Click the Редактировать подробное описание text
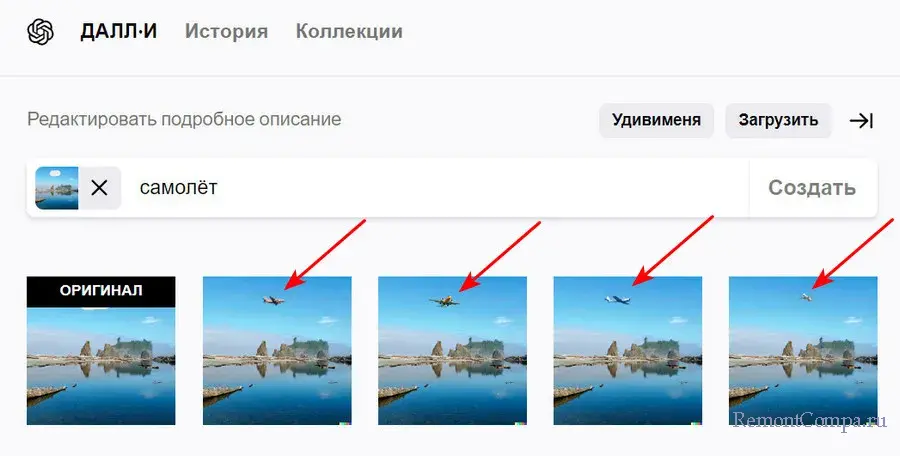Image resolution: width=900 pixels, height=456 pixels. pos(184,119)
